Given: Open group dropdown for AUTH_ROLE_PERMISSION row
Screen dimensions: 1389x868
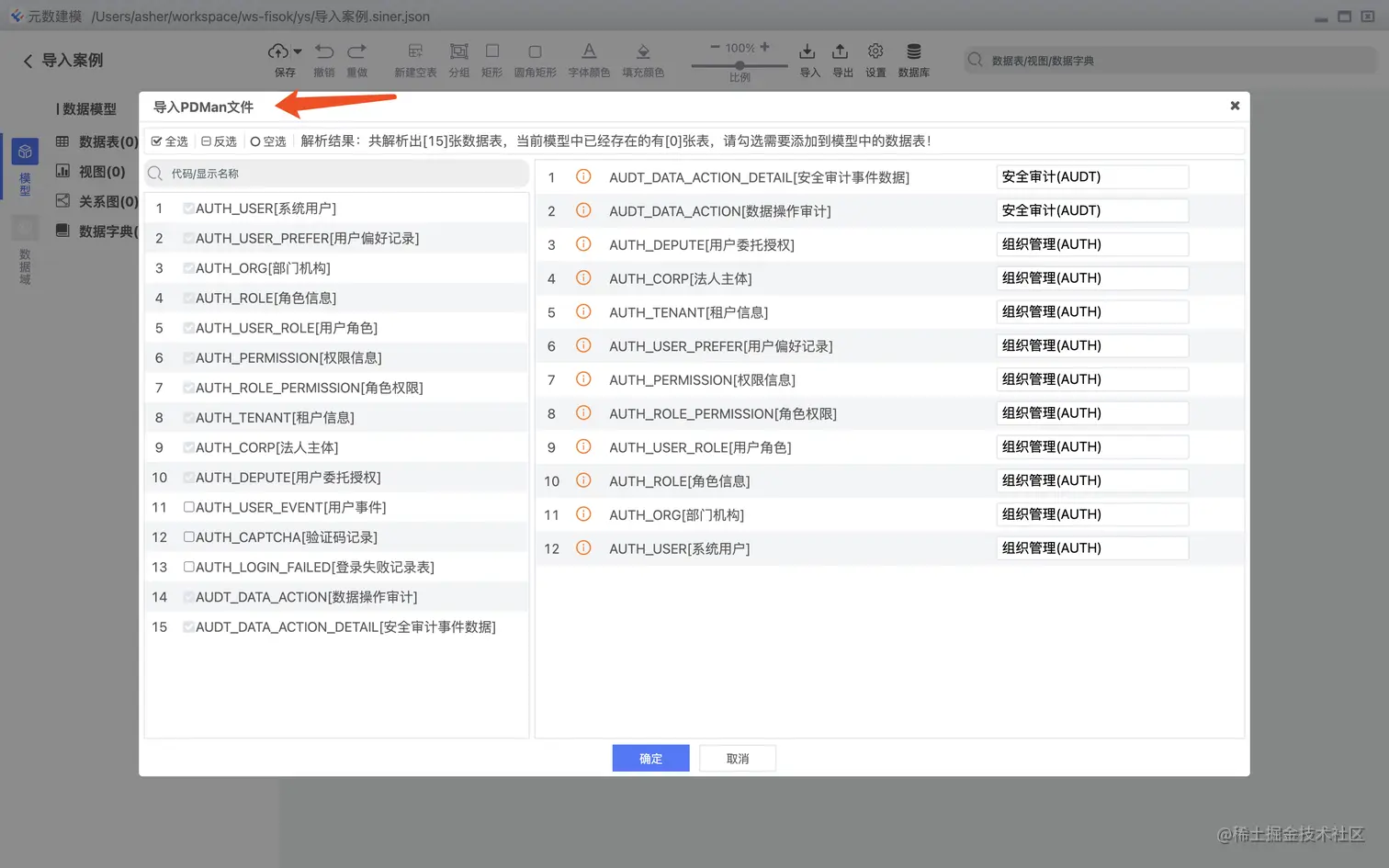Looking at the screenshot, I should (1092, 413).
